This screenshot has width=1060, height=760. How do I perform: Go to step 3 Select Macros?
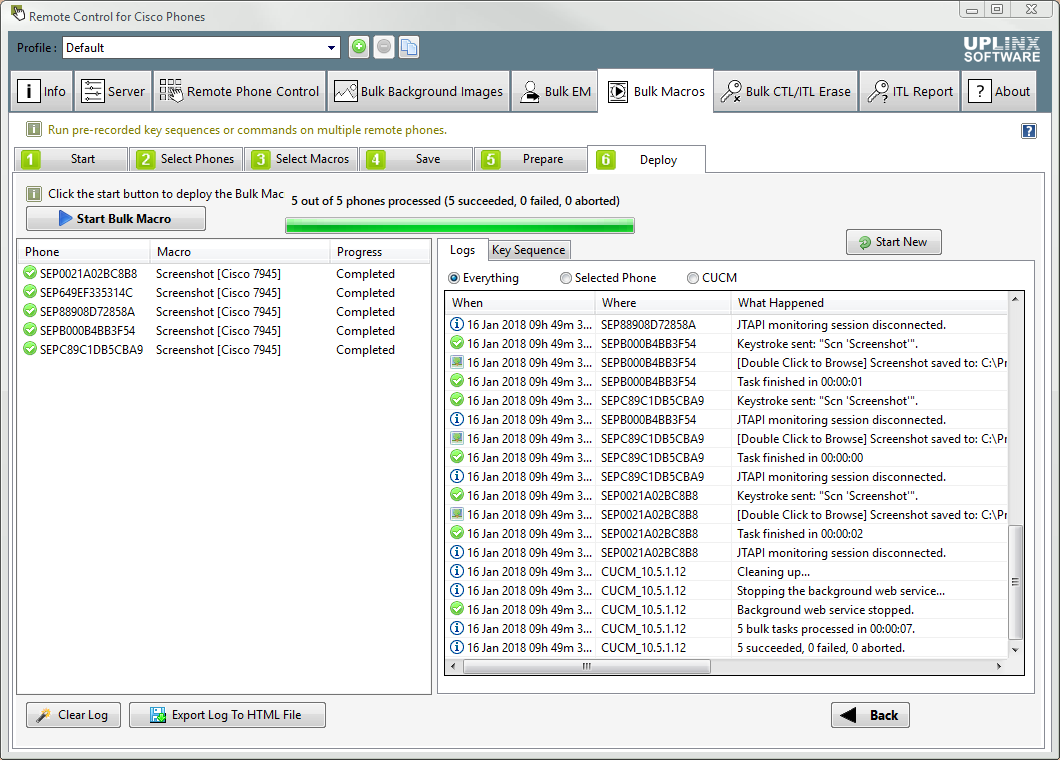point(301,159)
